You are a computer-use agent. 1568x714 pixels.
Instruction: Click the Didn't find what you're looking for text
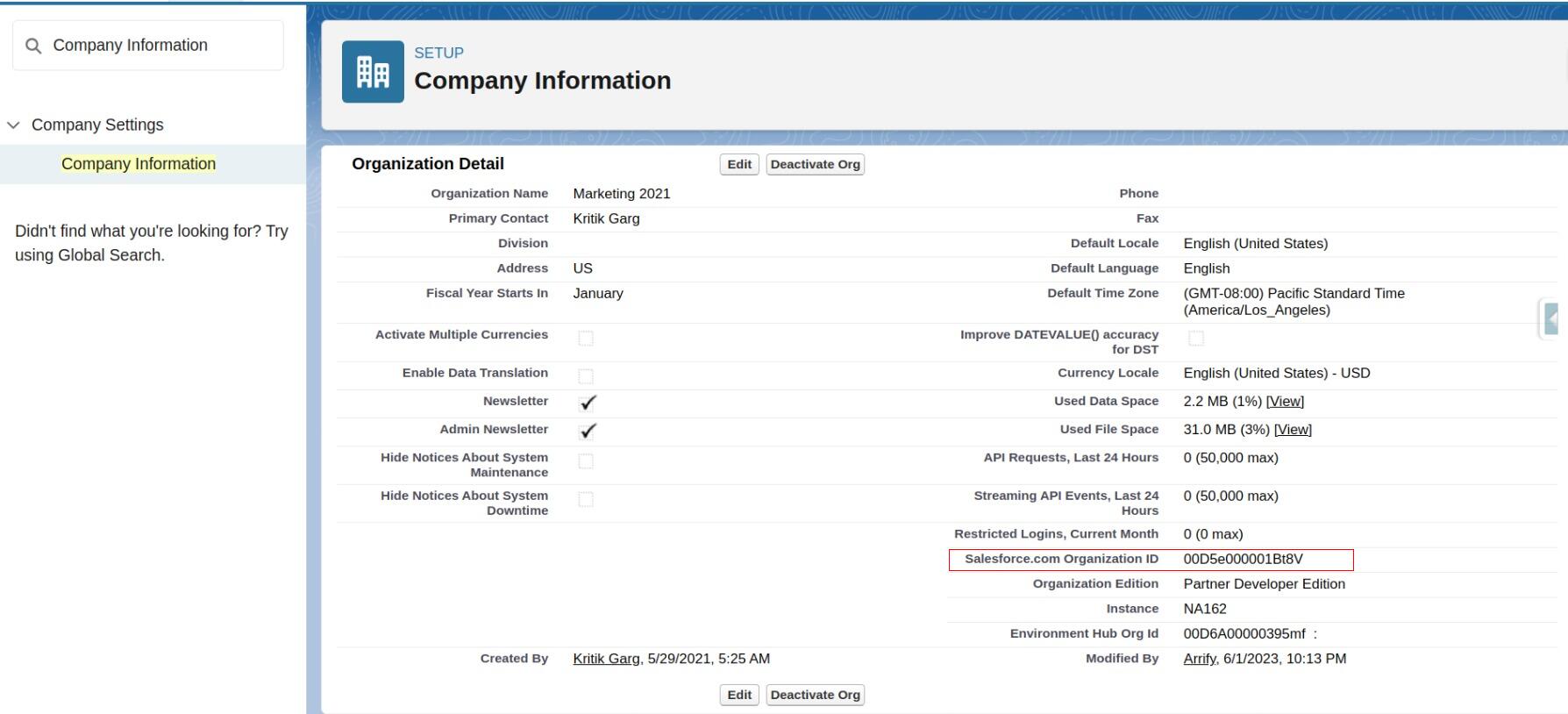point(152,243)
